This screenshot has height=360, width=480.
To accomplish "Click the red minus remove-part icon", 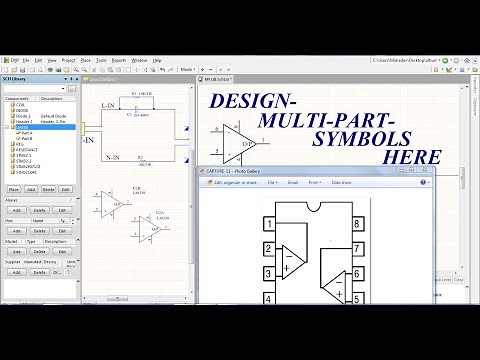I will pyautogui.click(x=210, y=70).
